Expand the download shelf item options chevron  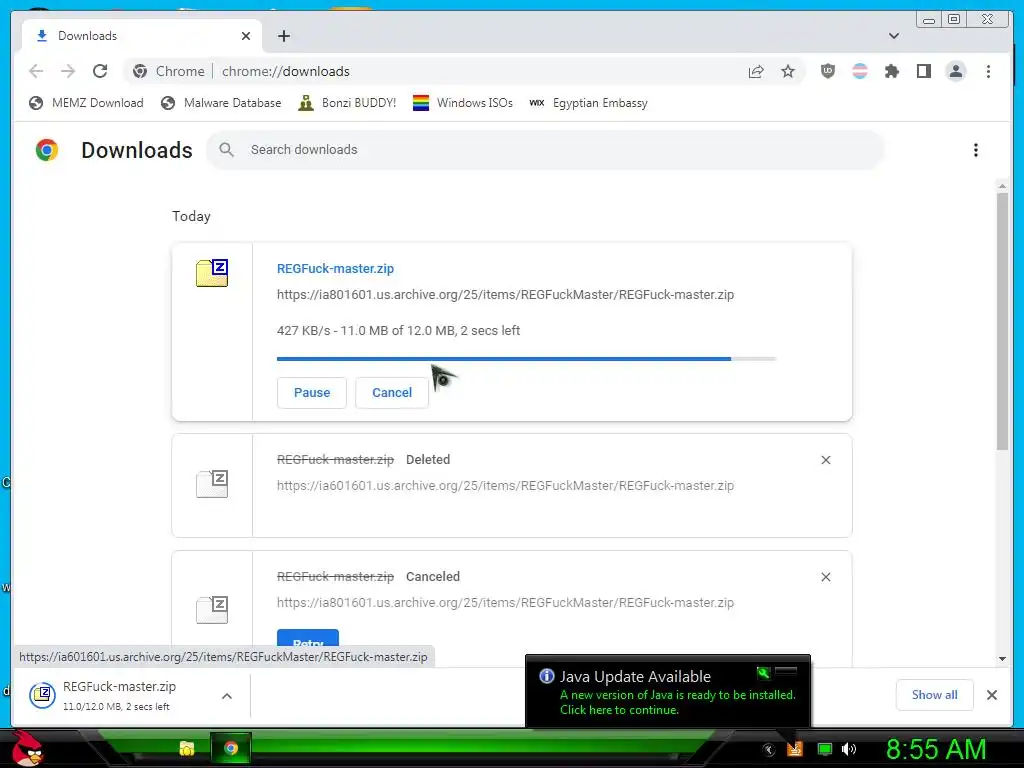[227, 696]
